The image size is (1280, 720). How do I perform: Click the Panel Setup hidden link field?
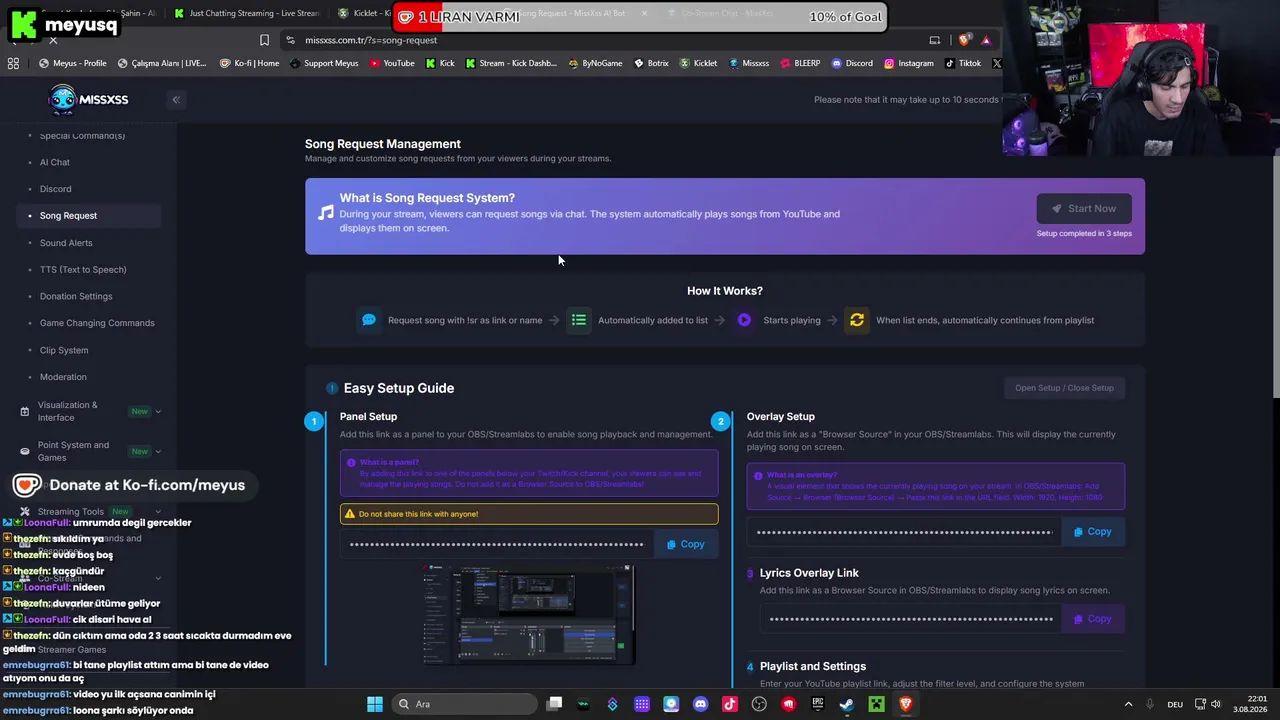(497, 544)
